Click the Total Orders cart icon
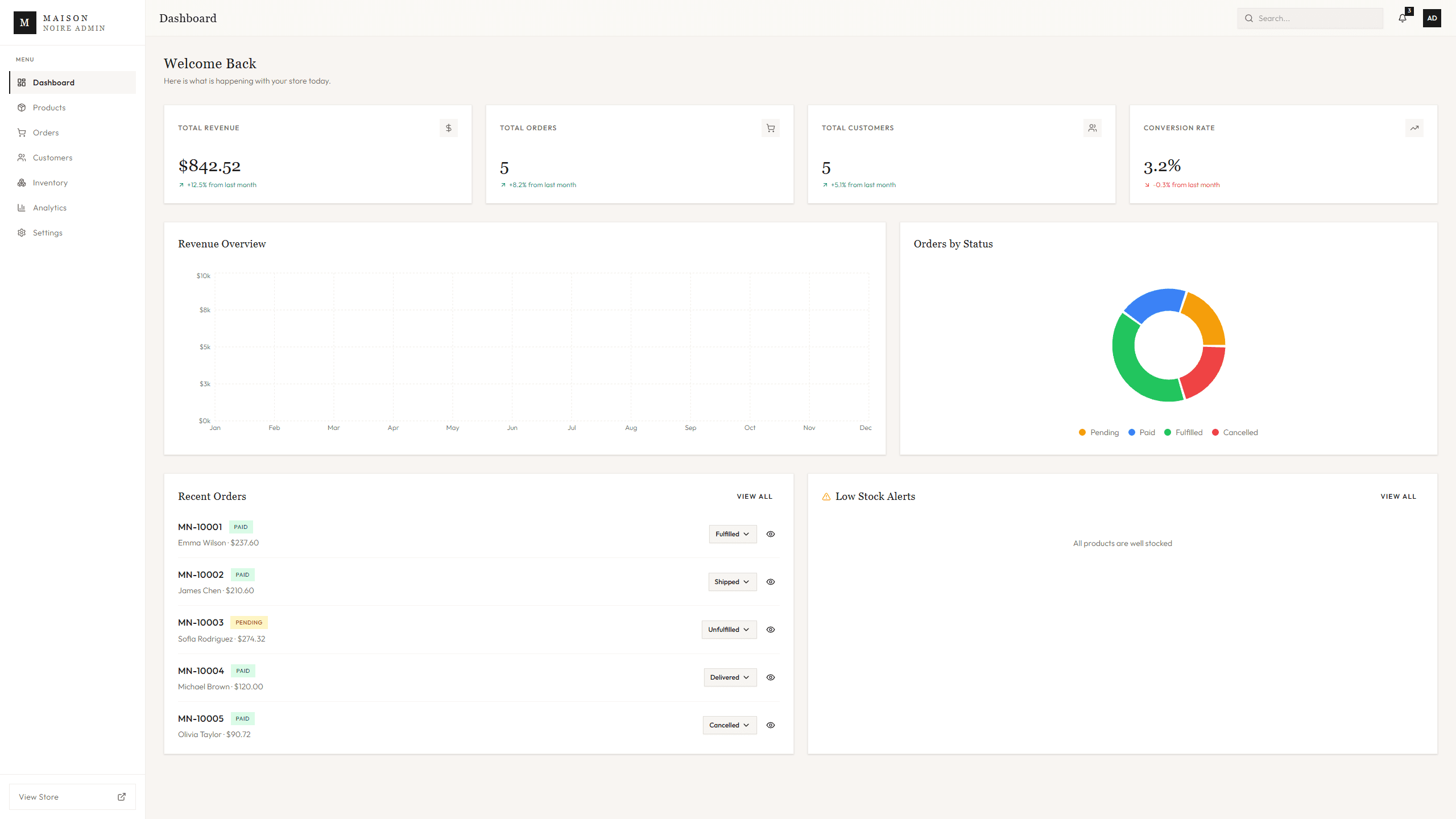This screenshot has height=819, width=1456. [x=771, y=128]
